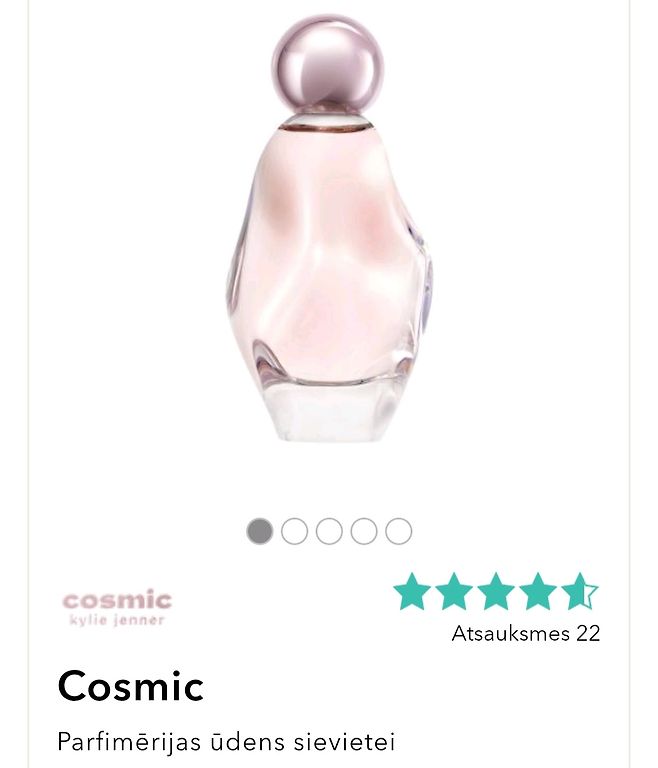Image resolution: width=658 pixels, height=768 pixels.
Task: Jump to the last carousel dot
Action: click(398, 531)
